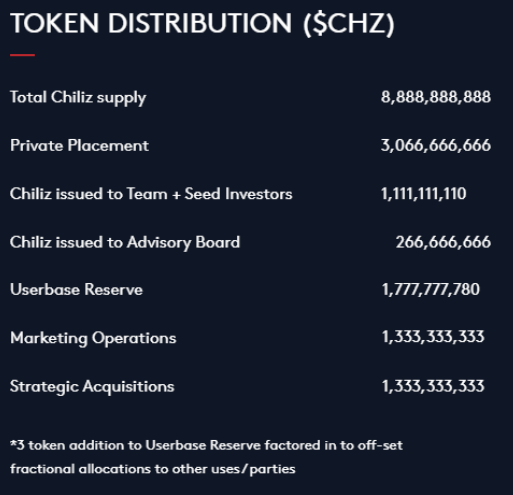Click the red underline below the heading
The width and height of the screenshot is (513, 495).
click(22, 55)
